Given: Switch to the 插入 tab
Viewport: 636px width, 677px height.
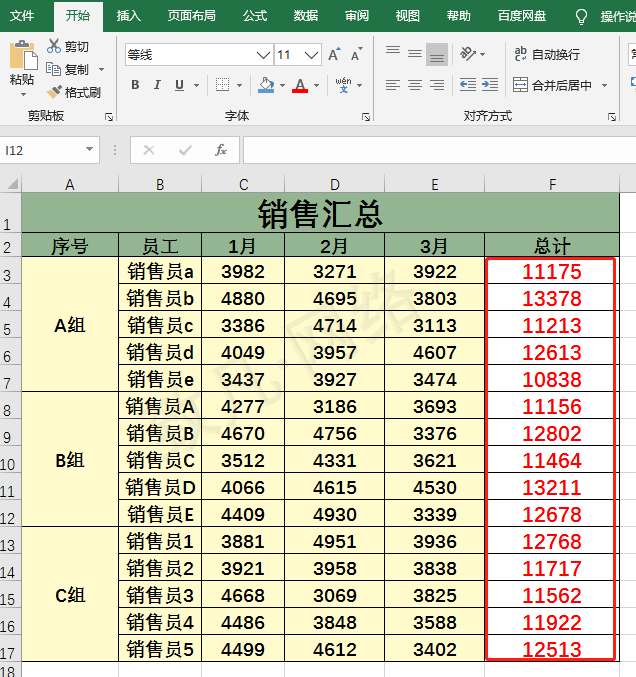Looking at the screenshot, I should pyautogui.click(x=129, y=16).
